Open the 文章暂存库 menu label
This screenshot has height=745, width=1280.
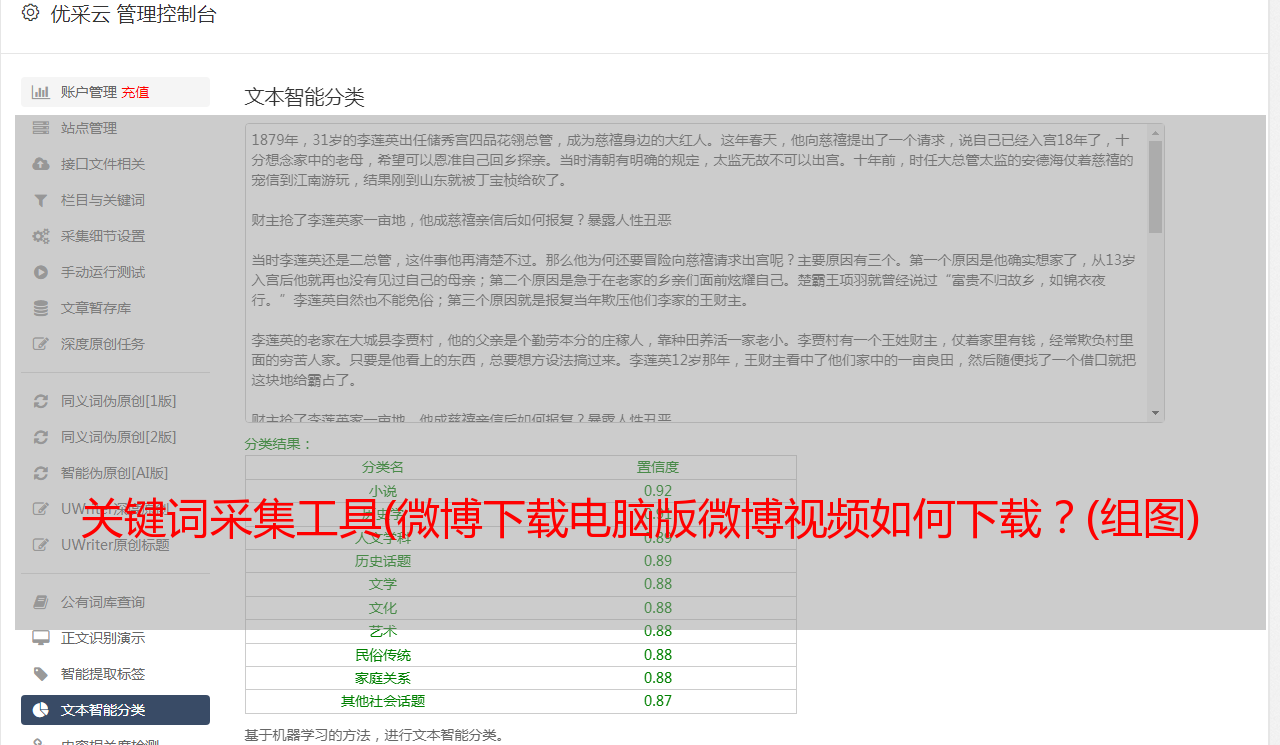[96, 308]
